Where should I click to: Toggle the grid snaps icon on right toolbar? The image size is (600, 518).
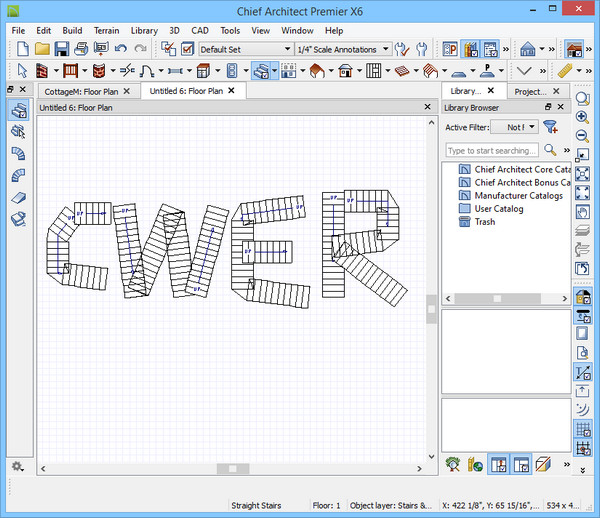(583, 428)
